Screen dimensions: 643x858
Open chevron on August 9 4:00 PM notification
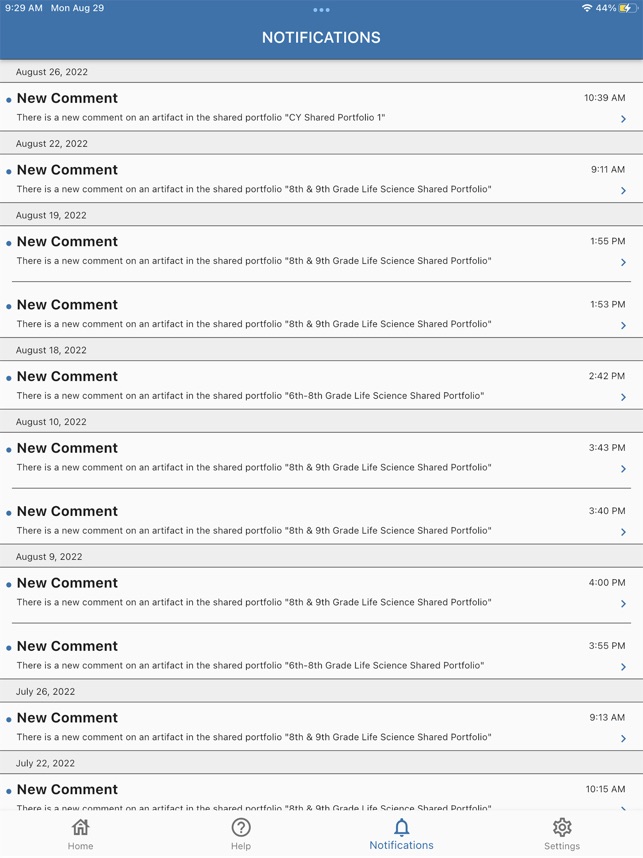(623, 604)
